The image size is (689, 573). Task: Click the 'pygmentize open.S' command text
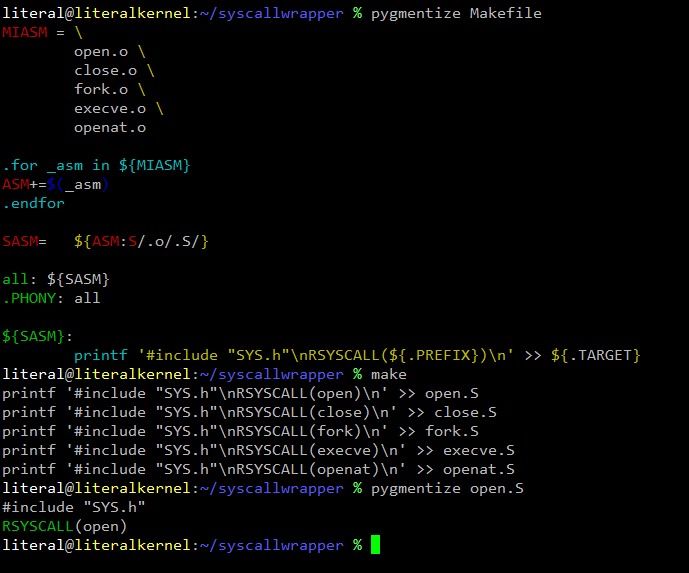447,489
